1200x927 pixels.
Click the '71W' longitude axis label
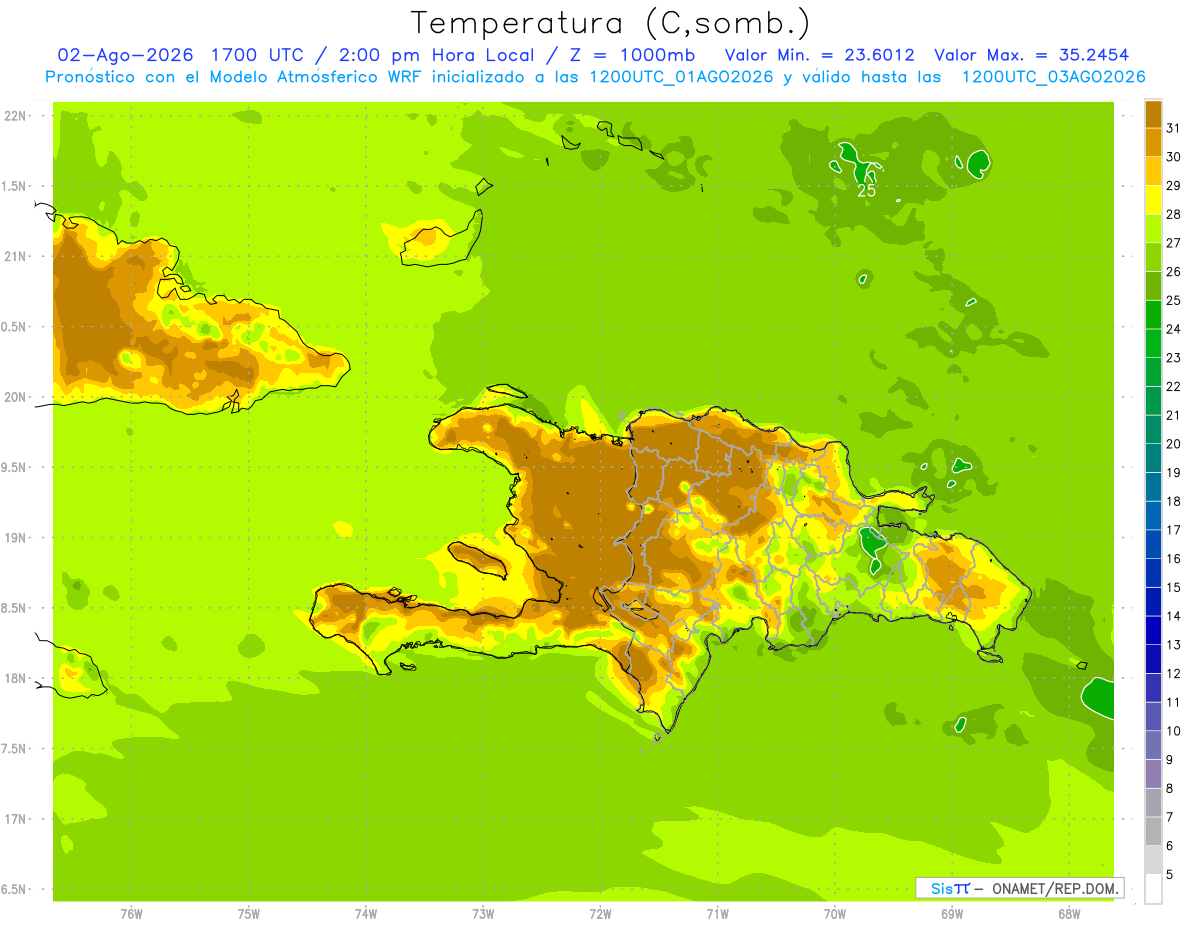pyautogui.click(x=717, y=913)
